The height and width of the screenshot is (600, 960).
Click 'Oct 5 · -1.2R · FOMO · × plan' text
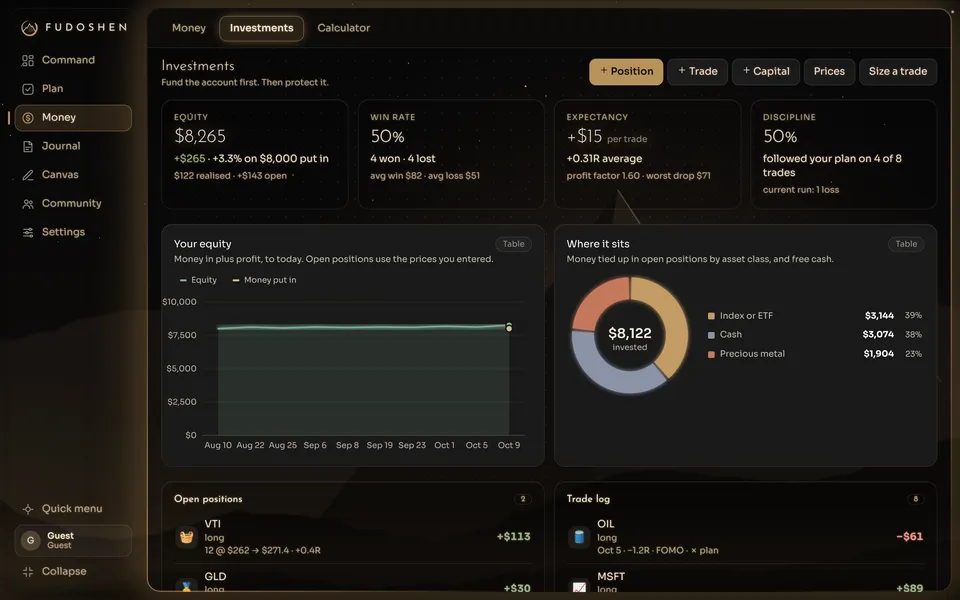(658, 550)
